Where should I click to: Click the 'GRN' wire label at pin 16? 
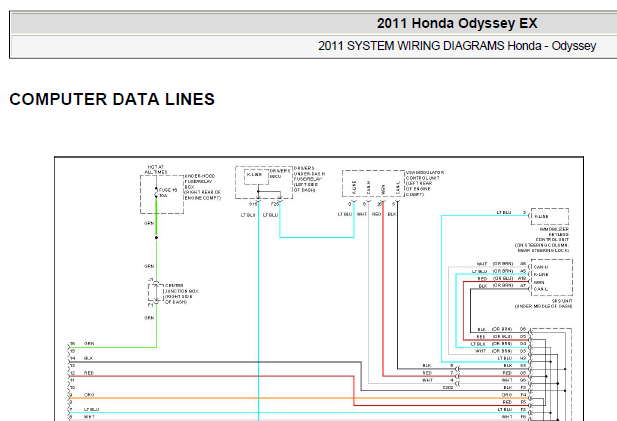[x=89, y=343]
